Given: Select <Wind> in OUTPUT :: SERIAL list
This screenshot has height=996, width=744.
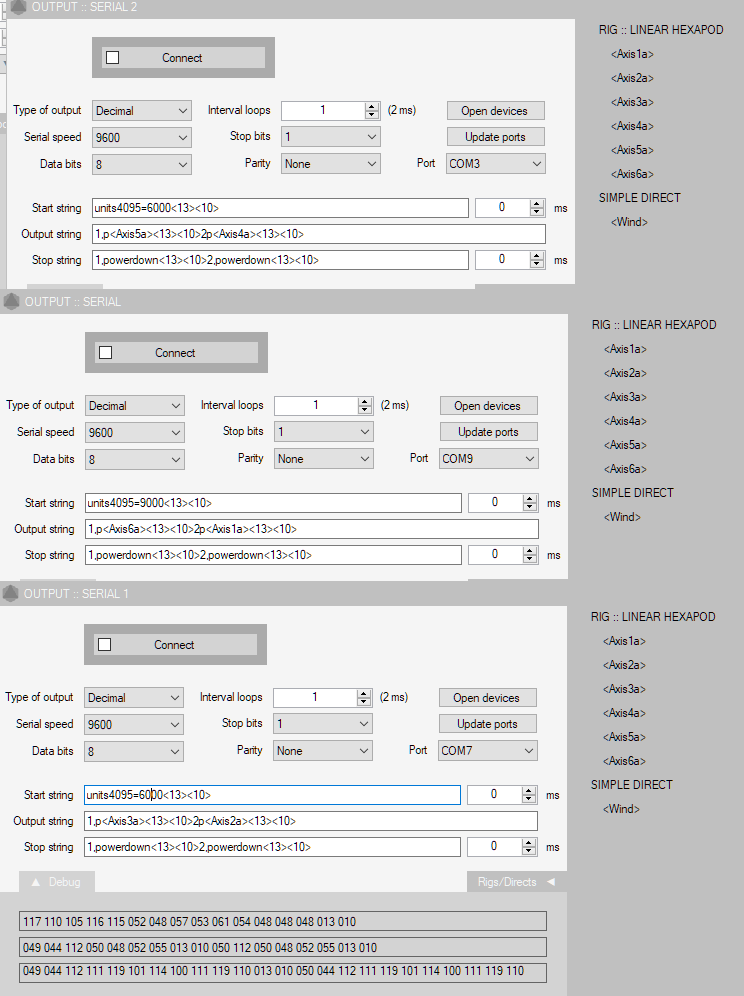Looking at the screenshot, I should 623,517.
